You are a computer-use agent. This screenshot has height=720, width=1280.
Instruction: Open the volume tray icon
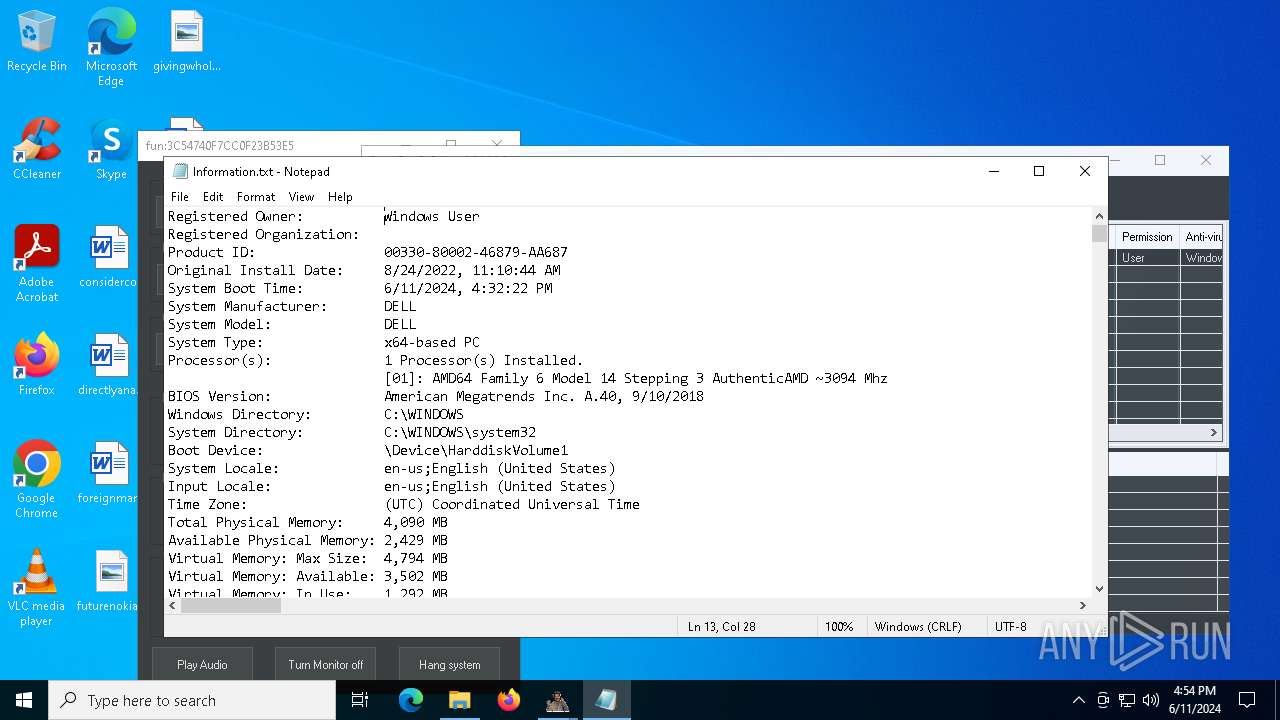pos(1151,700)
